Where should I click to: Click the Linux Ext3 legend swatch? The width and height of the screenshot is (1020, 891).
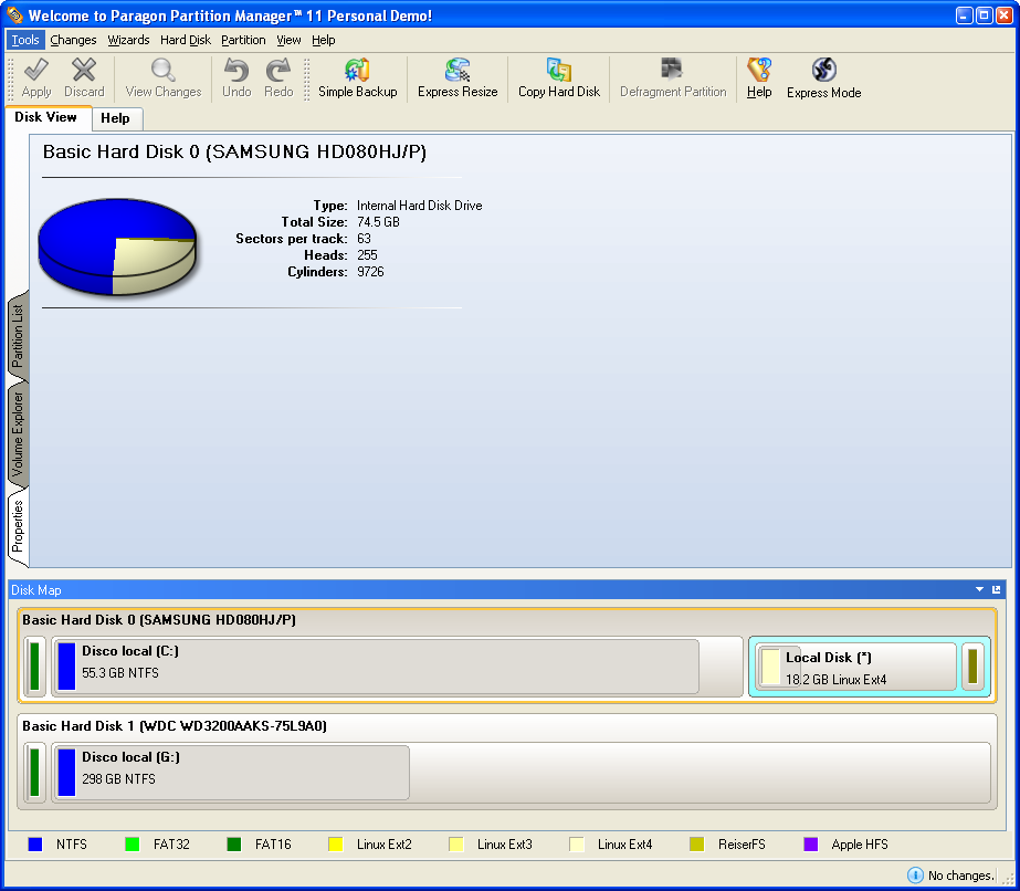coord(456,844)
